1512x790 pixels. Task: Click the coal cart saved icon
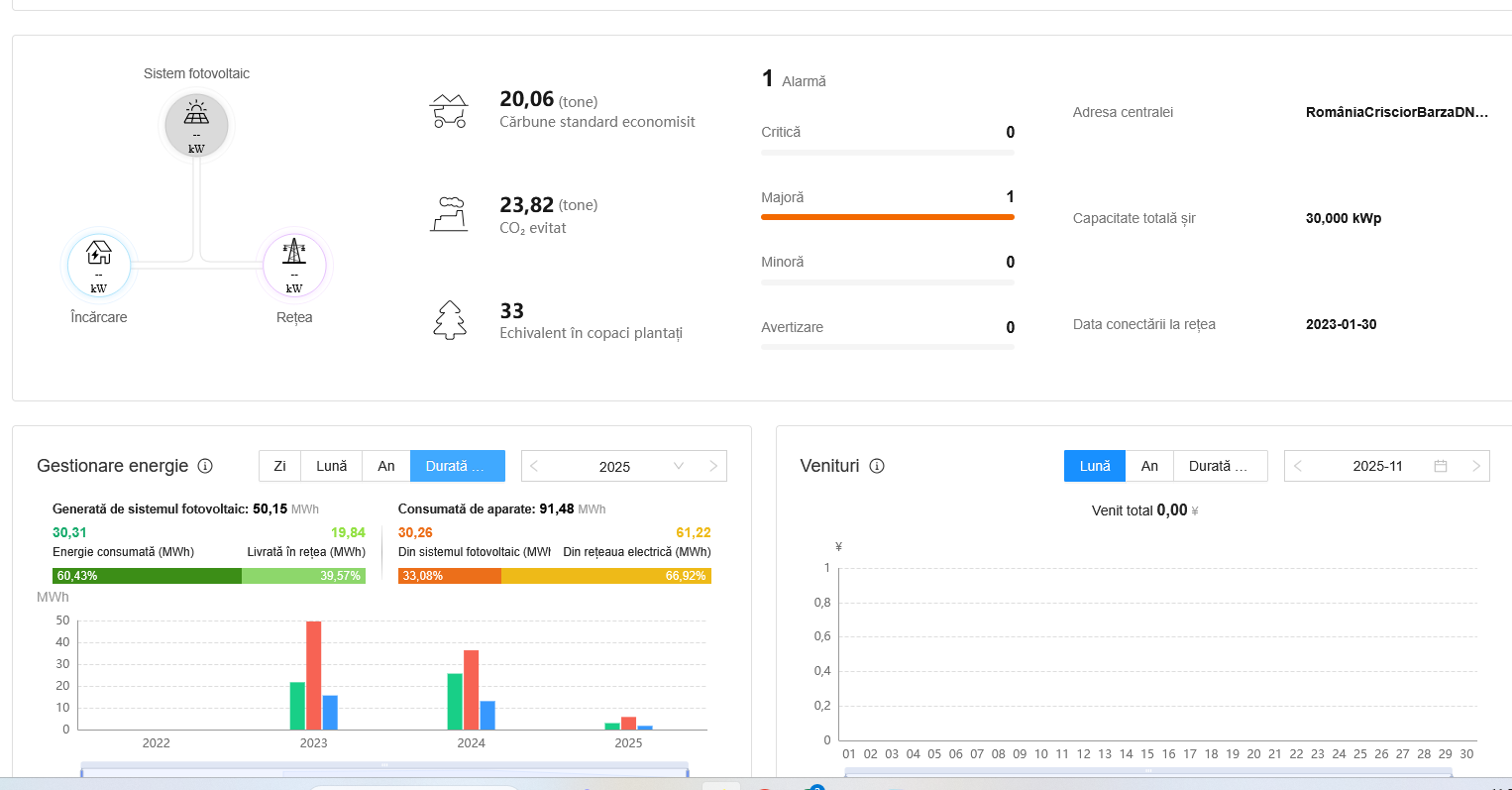coord(449,112)
